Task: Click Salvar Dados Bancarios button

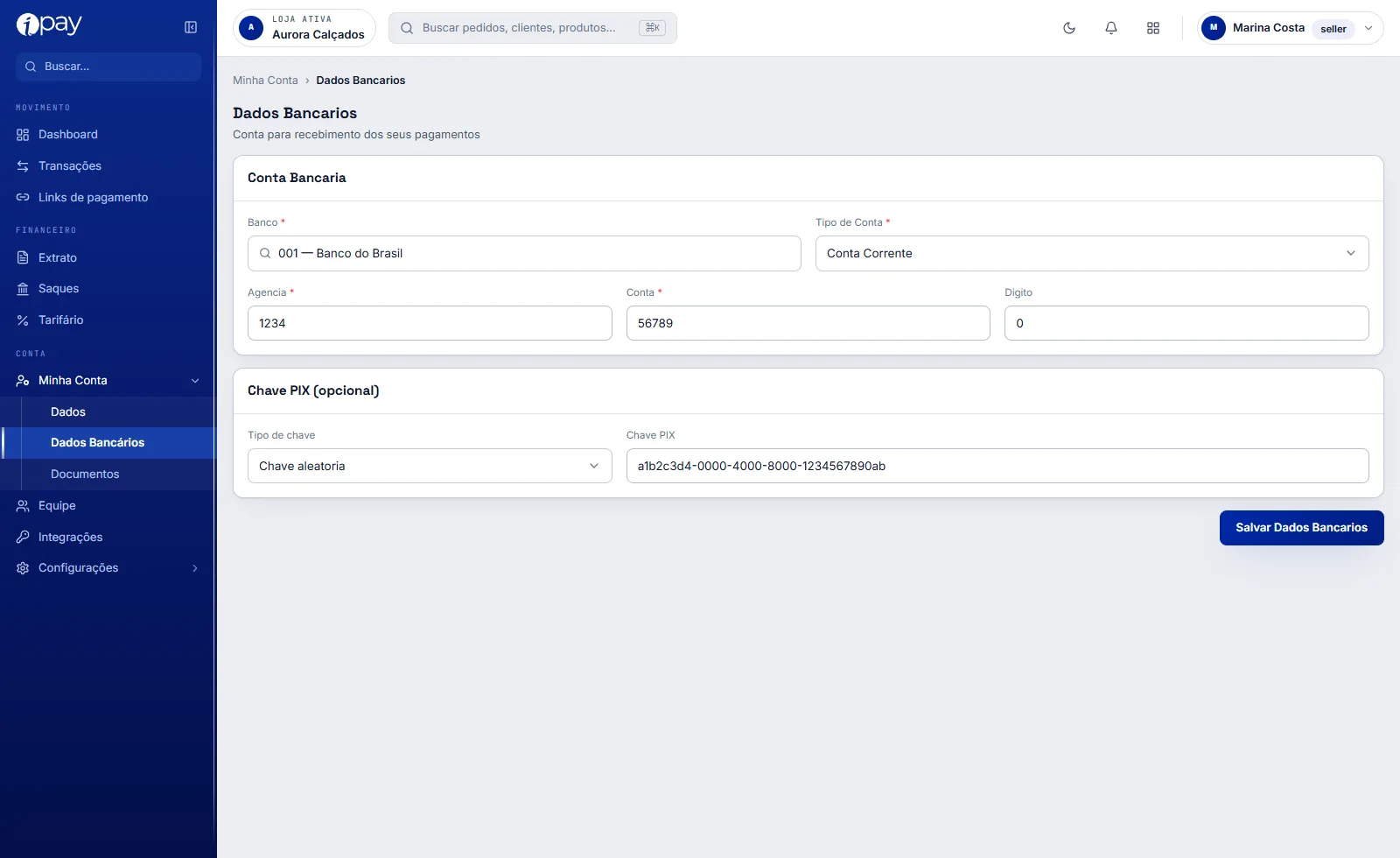Action: coord(1301,528)
